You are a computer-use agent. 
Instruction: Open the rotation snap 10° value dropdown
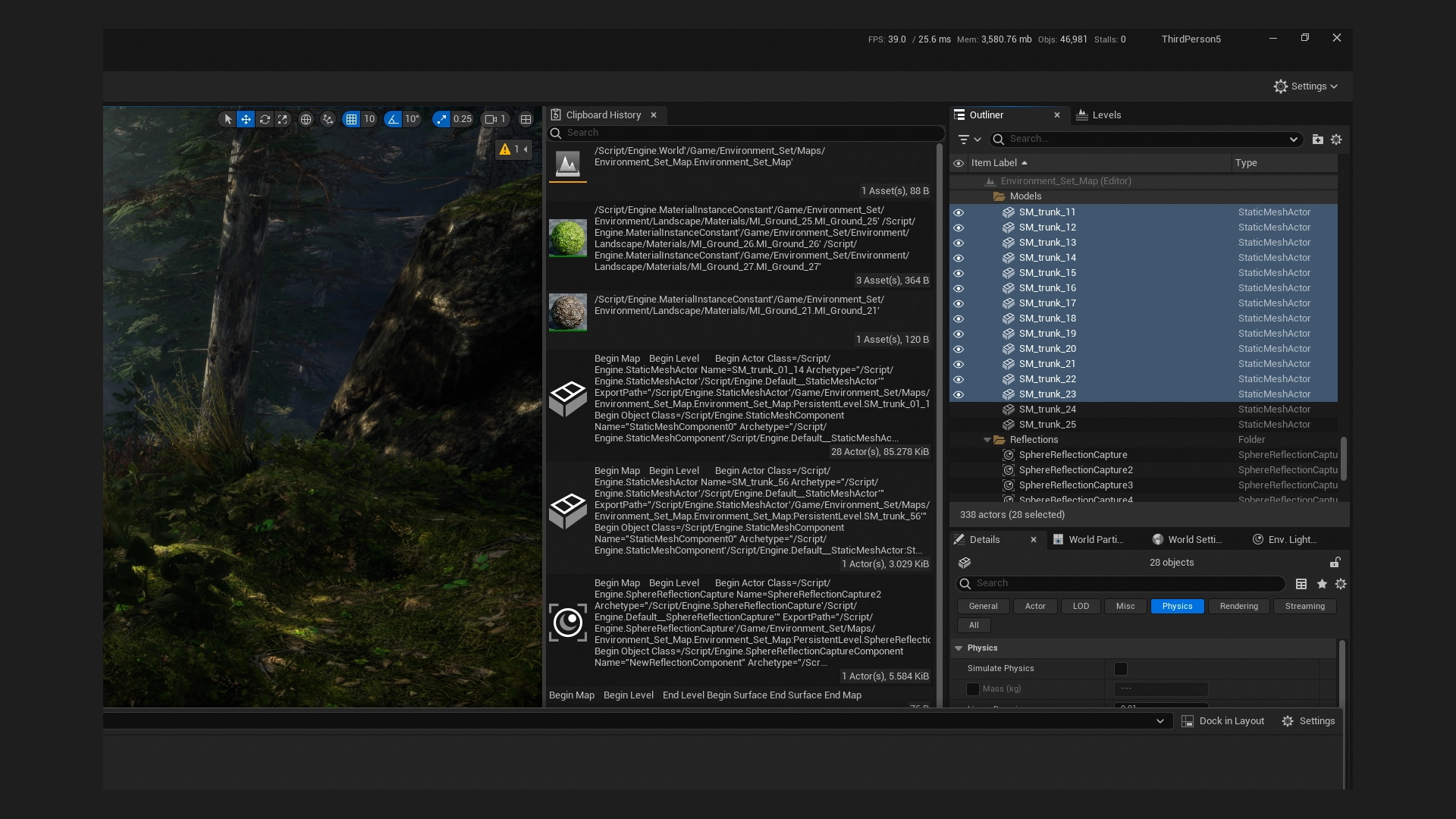point(412,119)
